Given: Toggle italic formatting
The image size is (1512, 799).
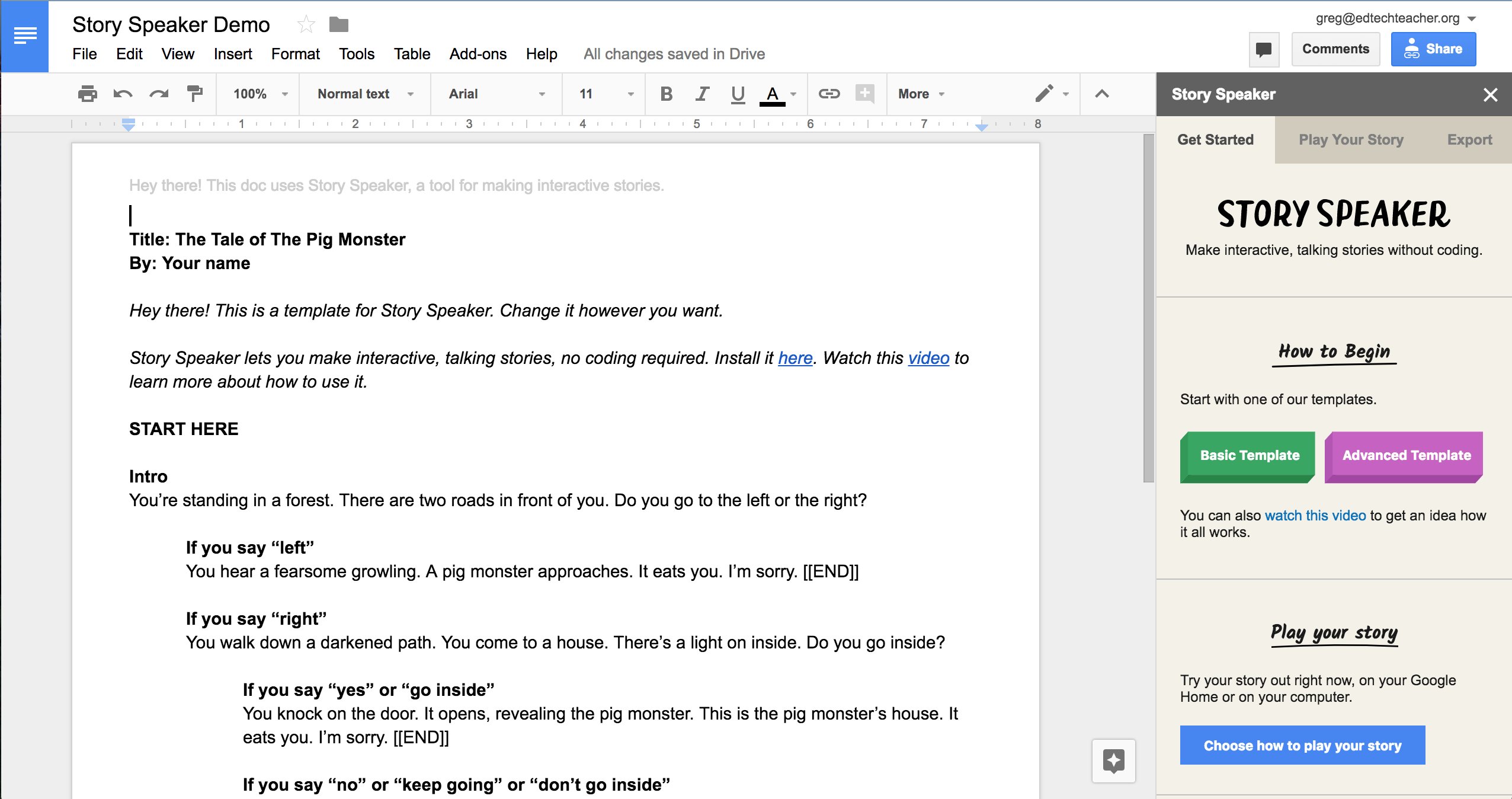Looking at the screenshot, I should [x=702, y=94].
